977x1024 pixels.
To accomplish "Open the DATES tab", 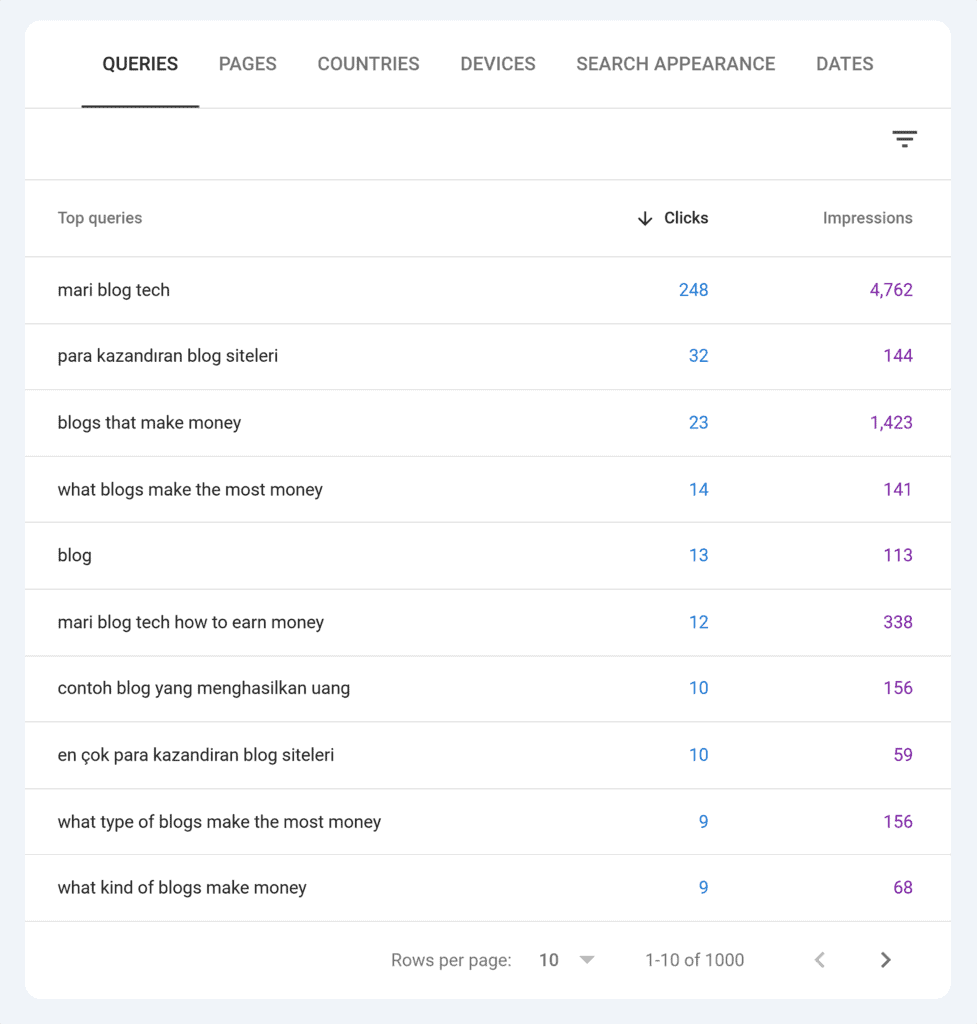I will click(844, 63).
